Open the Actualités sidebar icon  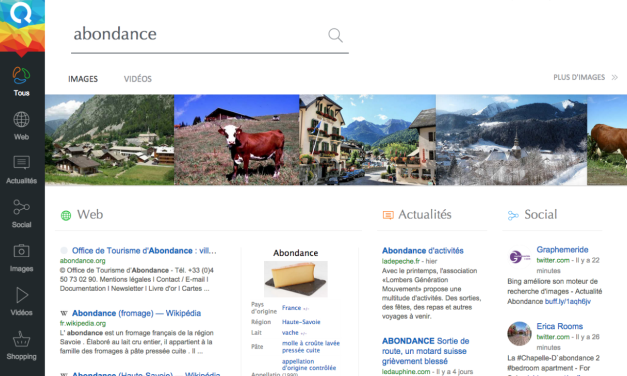[x=21, y=163]
